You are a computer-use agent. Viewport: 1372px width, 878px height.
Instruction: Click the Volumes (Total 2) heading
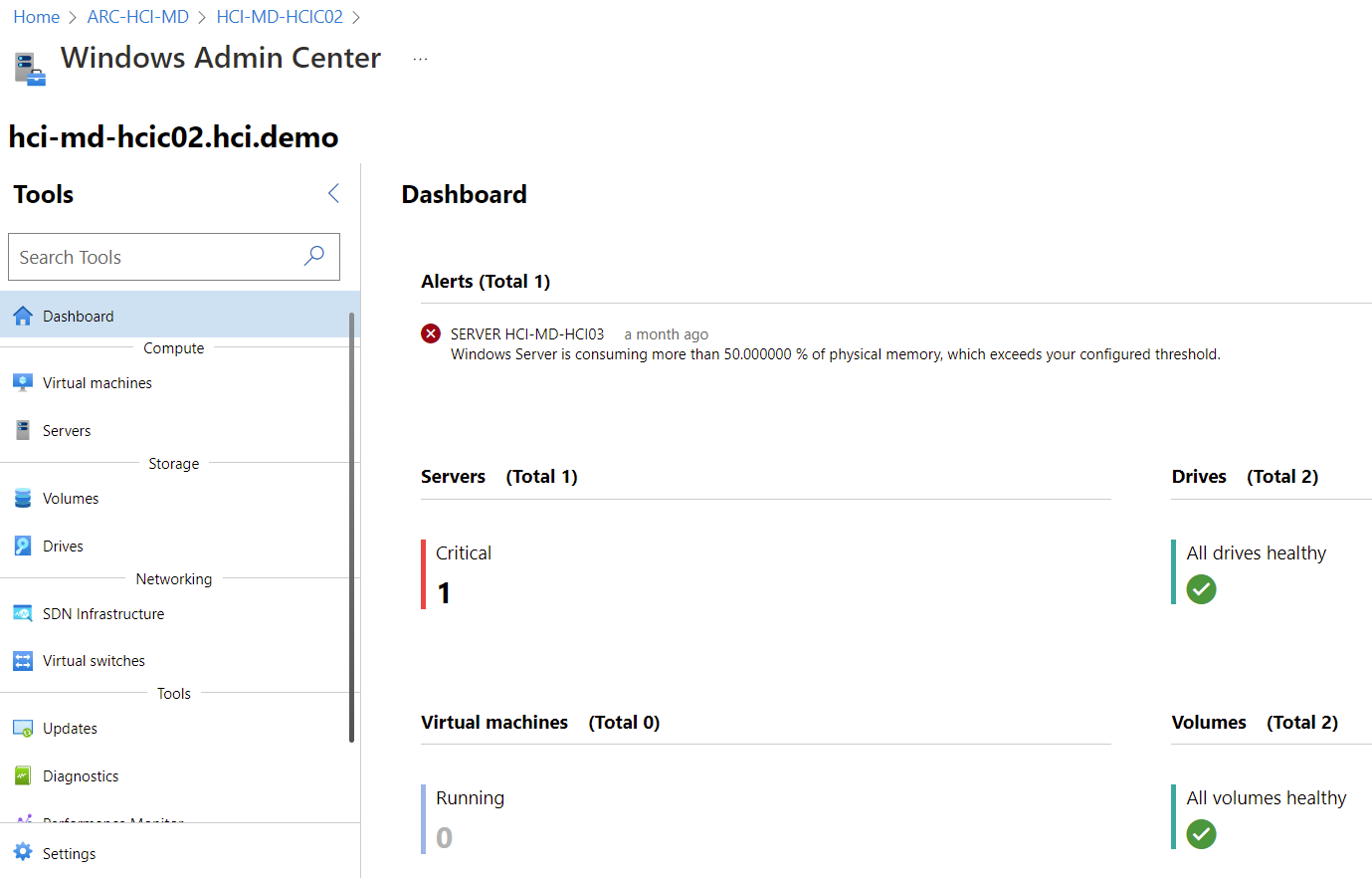tap(1255, 723)
